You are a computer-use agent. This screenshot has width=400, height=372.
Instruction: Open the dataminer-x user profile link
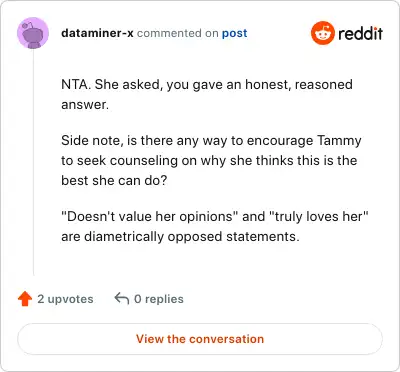click(97, 33)
